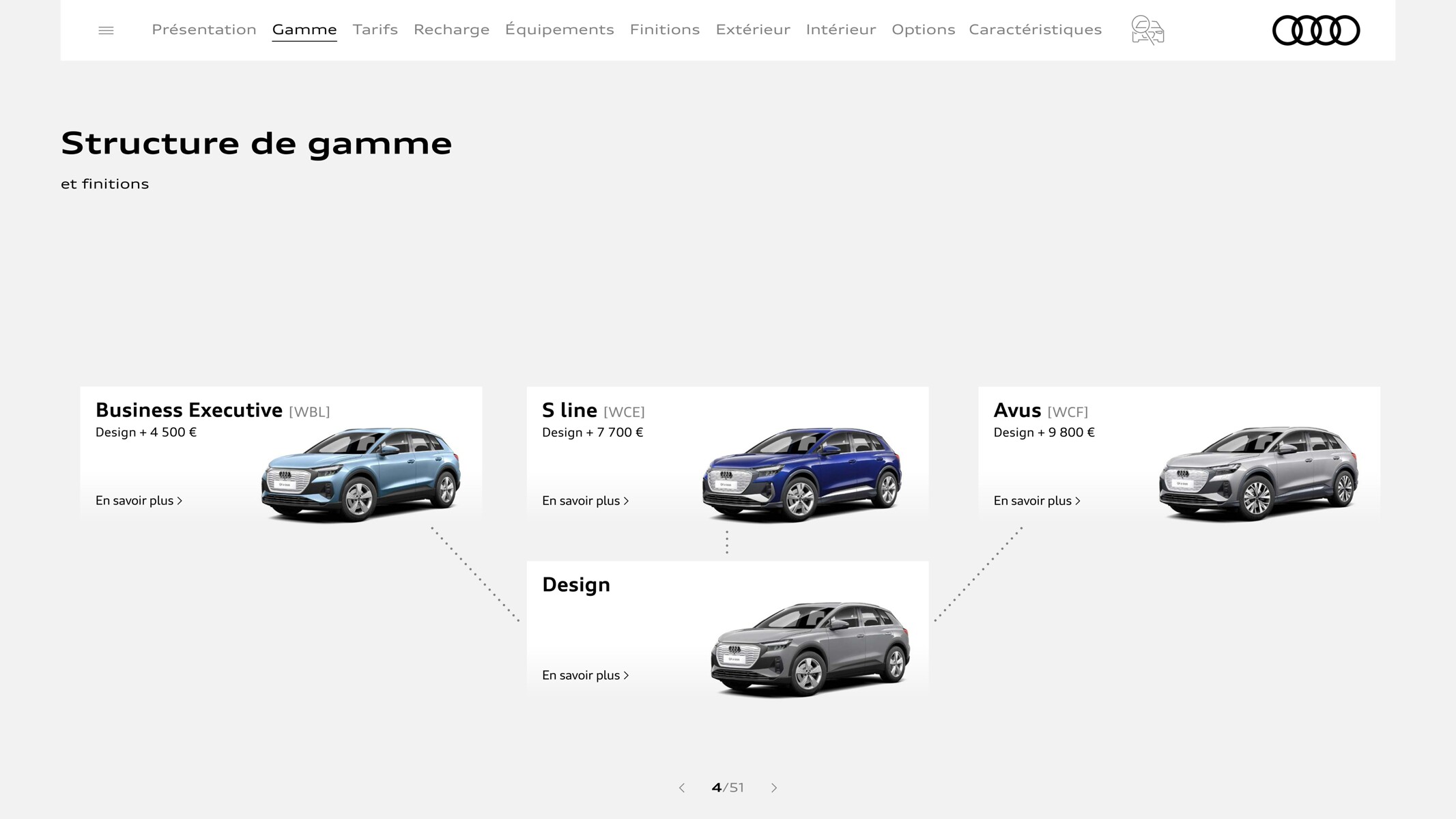
Task: Open the Intérieur tab
Action: (x=841, y=29)
